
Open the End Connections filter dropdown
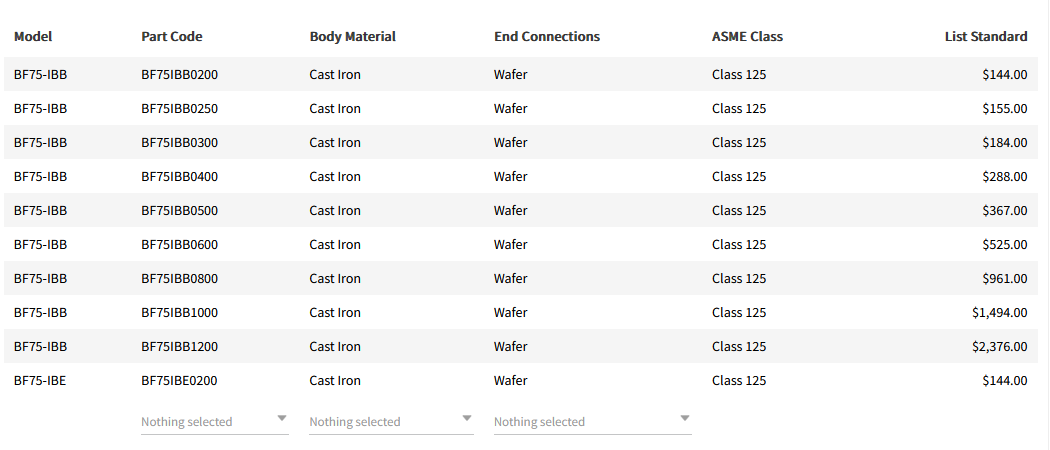click(x=592, y=421)
